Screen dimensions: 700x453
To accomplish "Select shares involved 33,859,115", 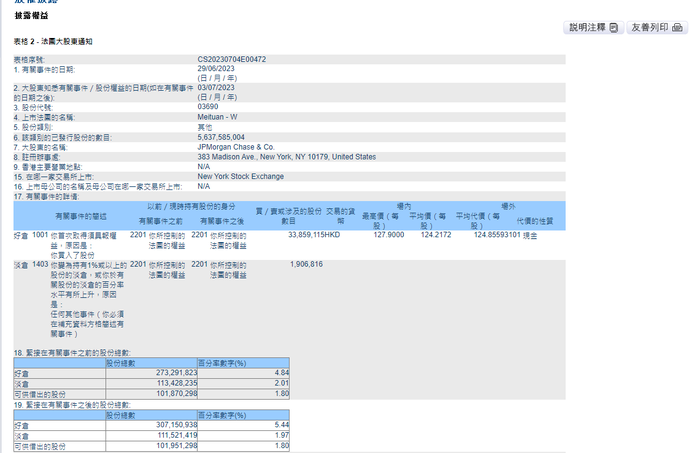I will pyautogui.click(x=306, y=235).
